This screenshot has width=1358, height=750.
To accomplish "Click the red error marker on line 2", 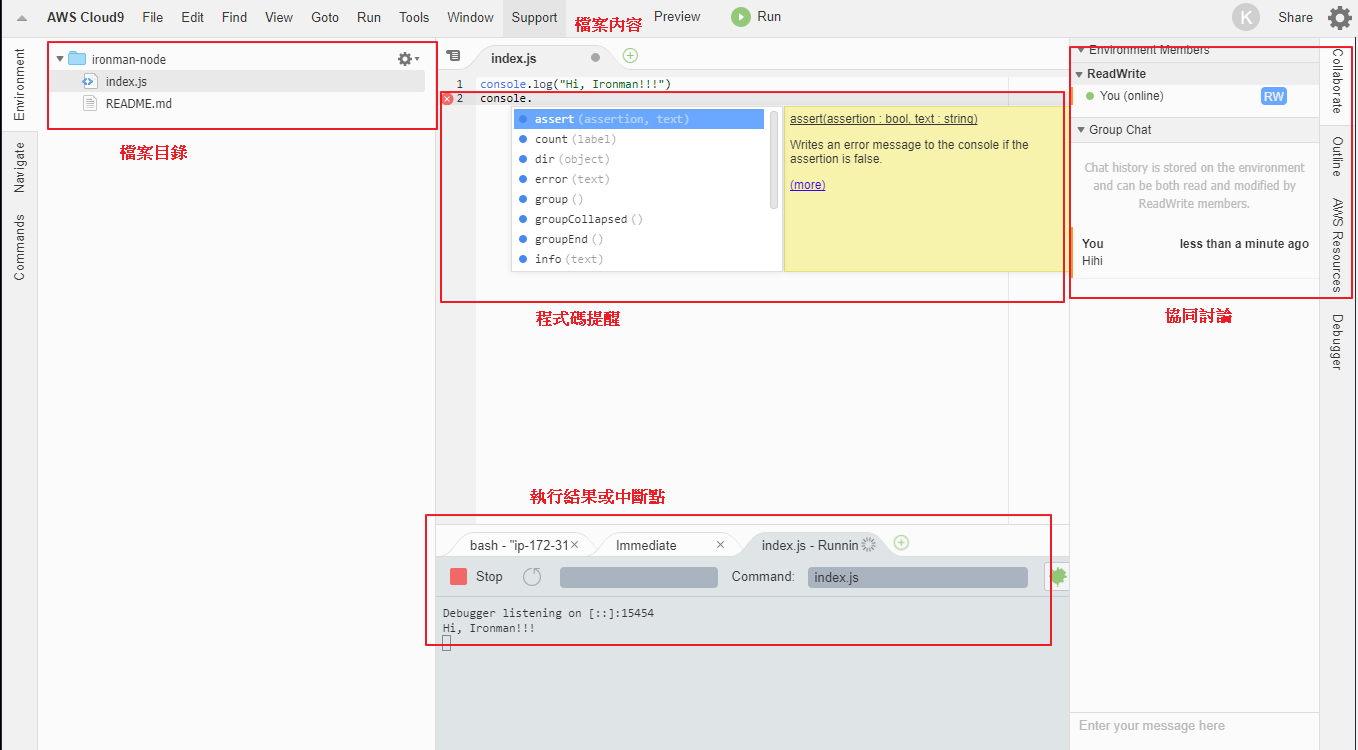I will coord(447,99).
